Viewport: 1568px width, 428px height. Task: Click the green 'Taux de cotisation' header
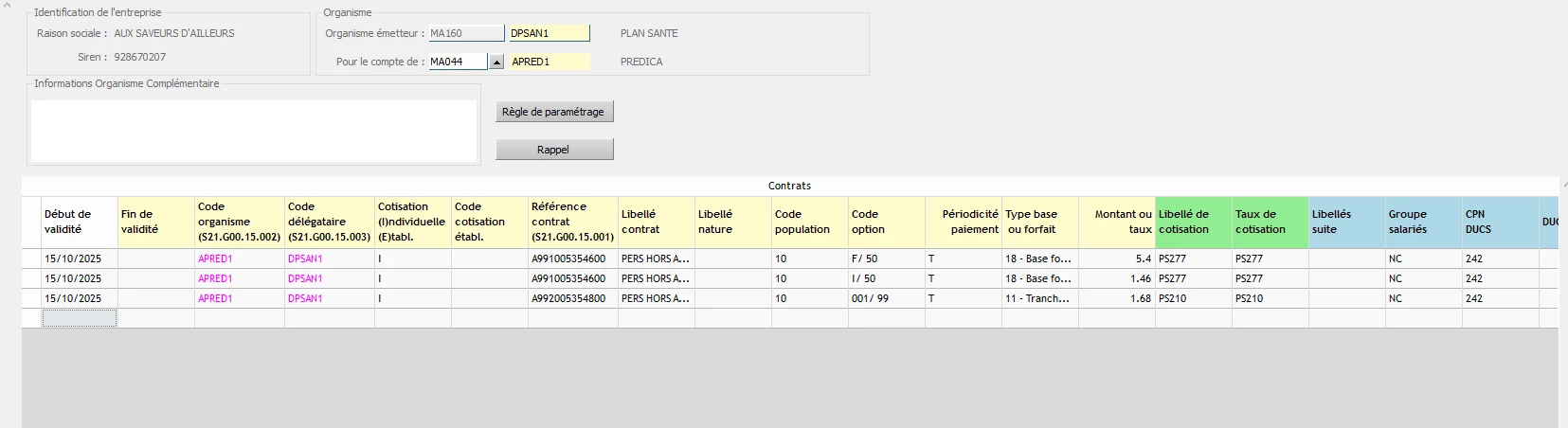click(x=1271, y=223)
